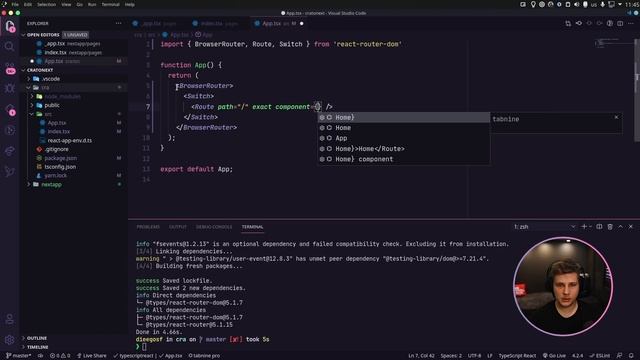Click the split editor right icon
640x360 pixels.
point(620,23)
